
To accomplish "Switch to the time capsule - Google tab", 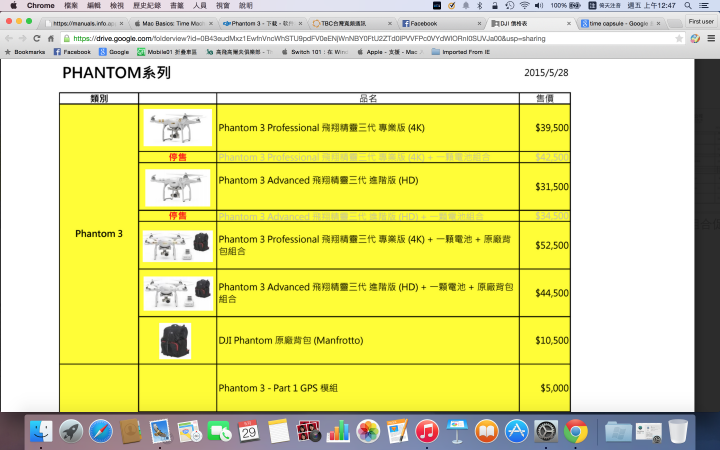I will [619, 23].
